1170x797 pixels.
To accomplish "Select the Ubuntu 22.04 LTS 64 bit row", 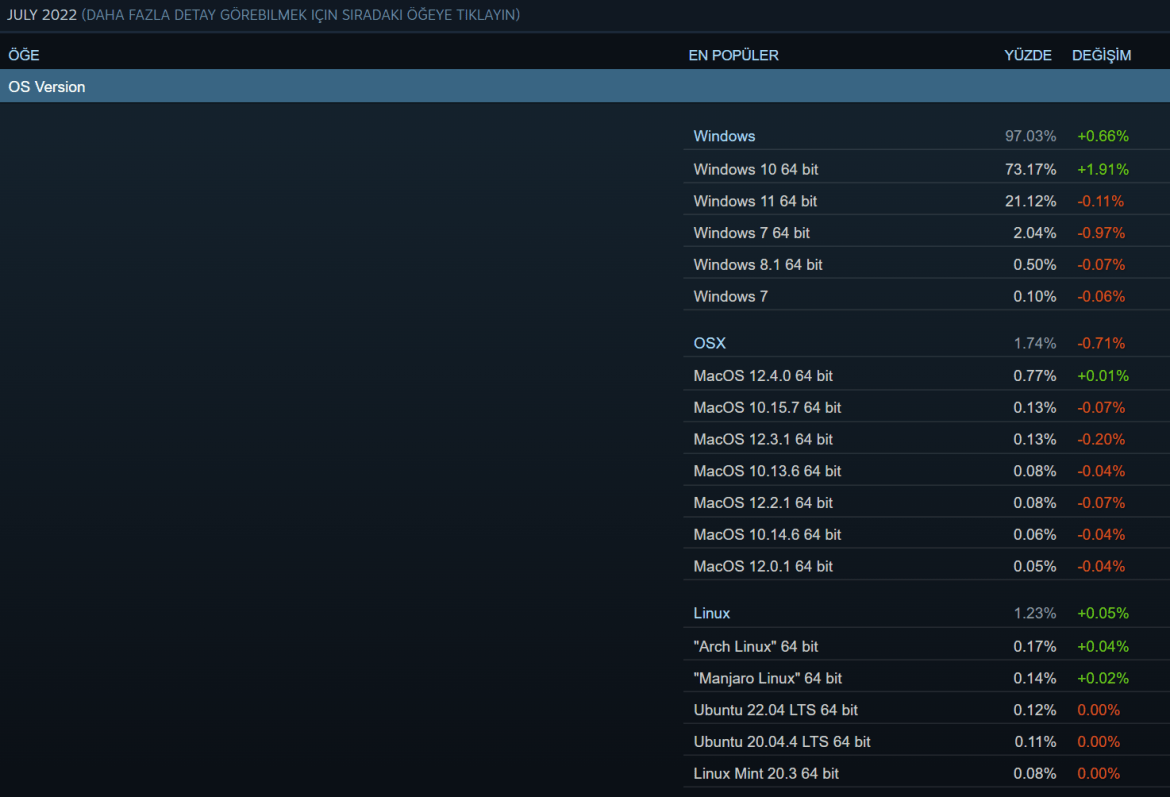I will point(926,710).
